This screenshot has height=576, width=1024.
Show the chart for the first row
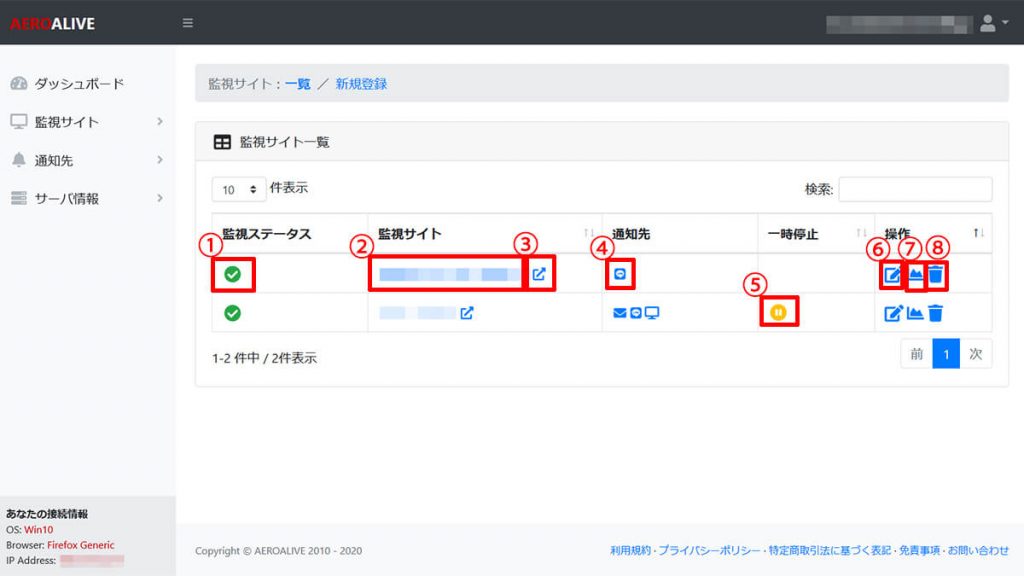point(916,274)
